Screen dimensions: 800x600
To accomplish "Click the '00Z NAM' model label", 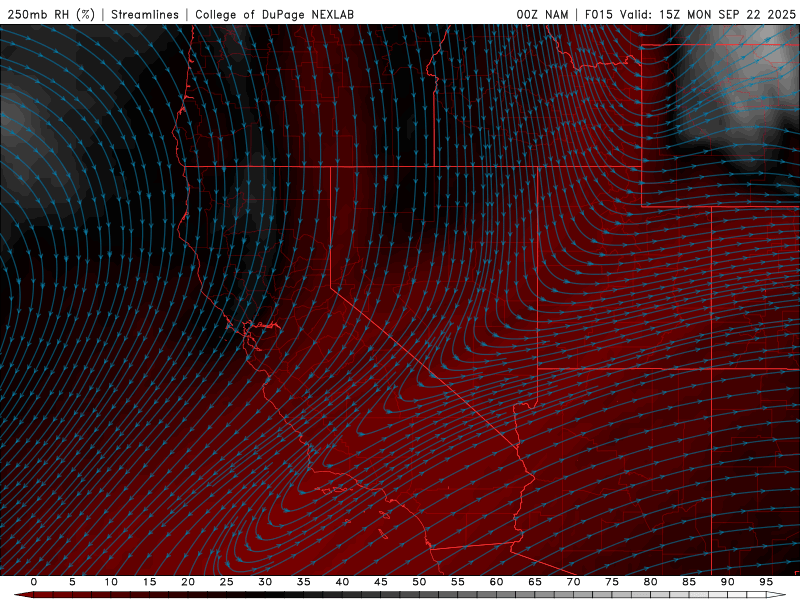I will [x=542, y=14].
